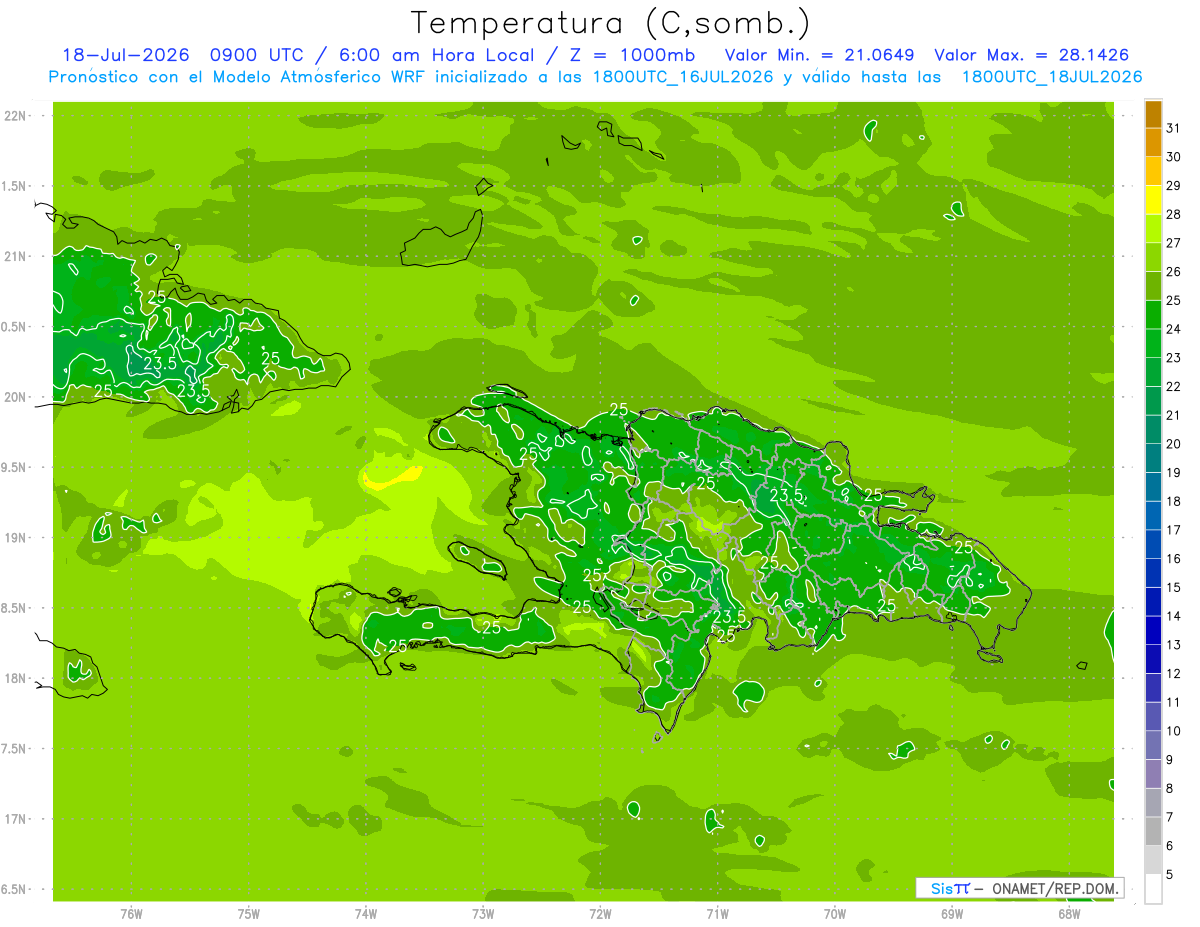The image size is (1200, 927).
Task: Select the date text "18-Jul-2026"
Action: coord(128,55)
